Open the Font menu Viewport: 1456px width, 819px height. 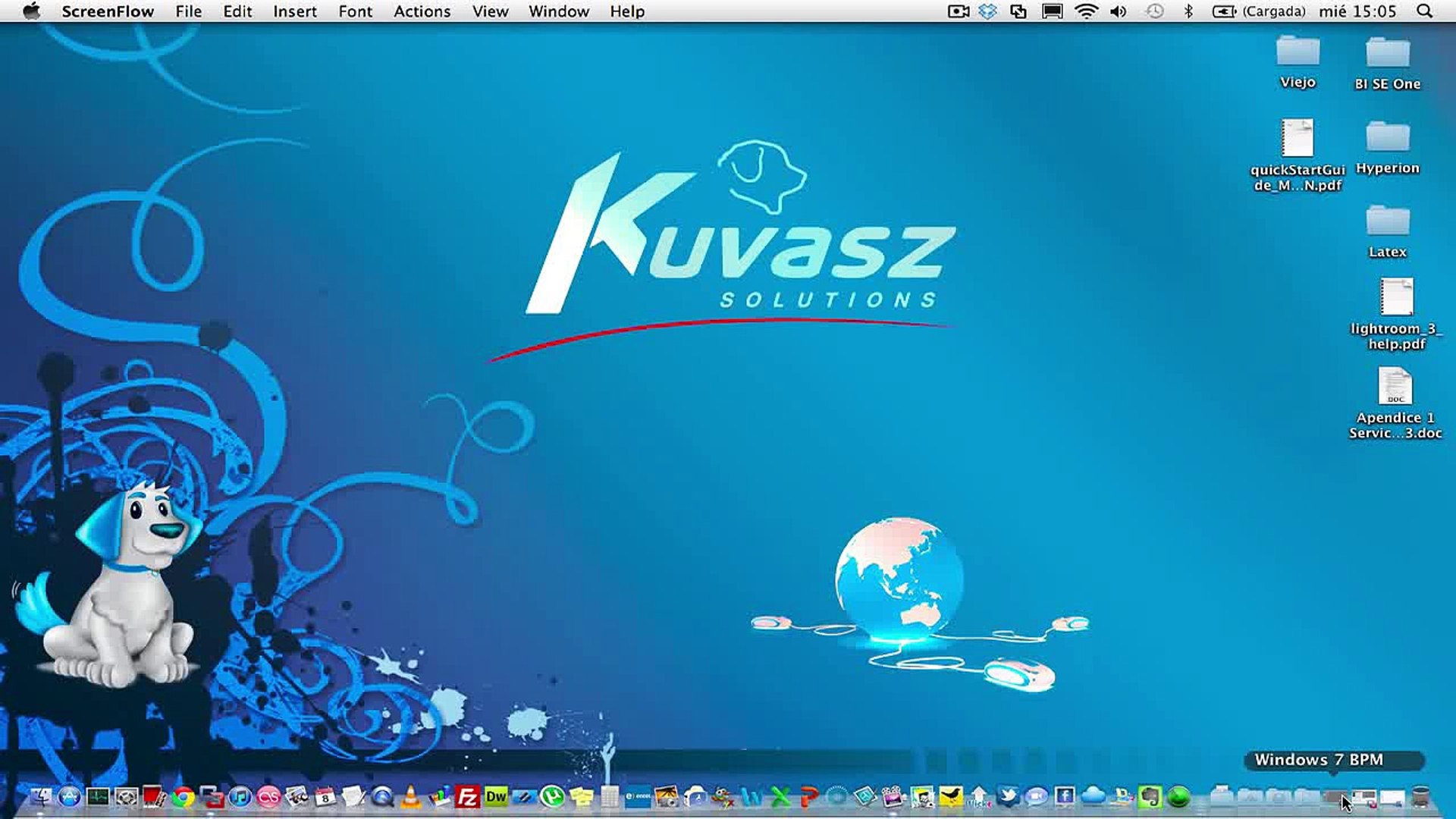(x=355, y=11)
